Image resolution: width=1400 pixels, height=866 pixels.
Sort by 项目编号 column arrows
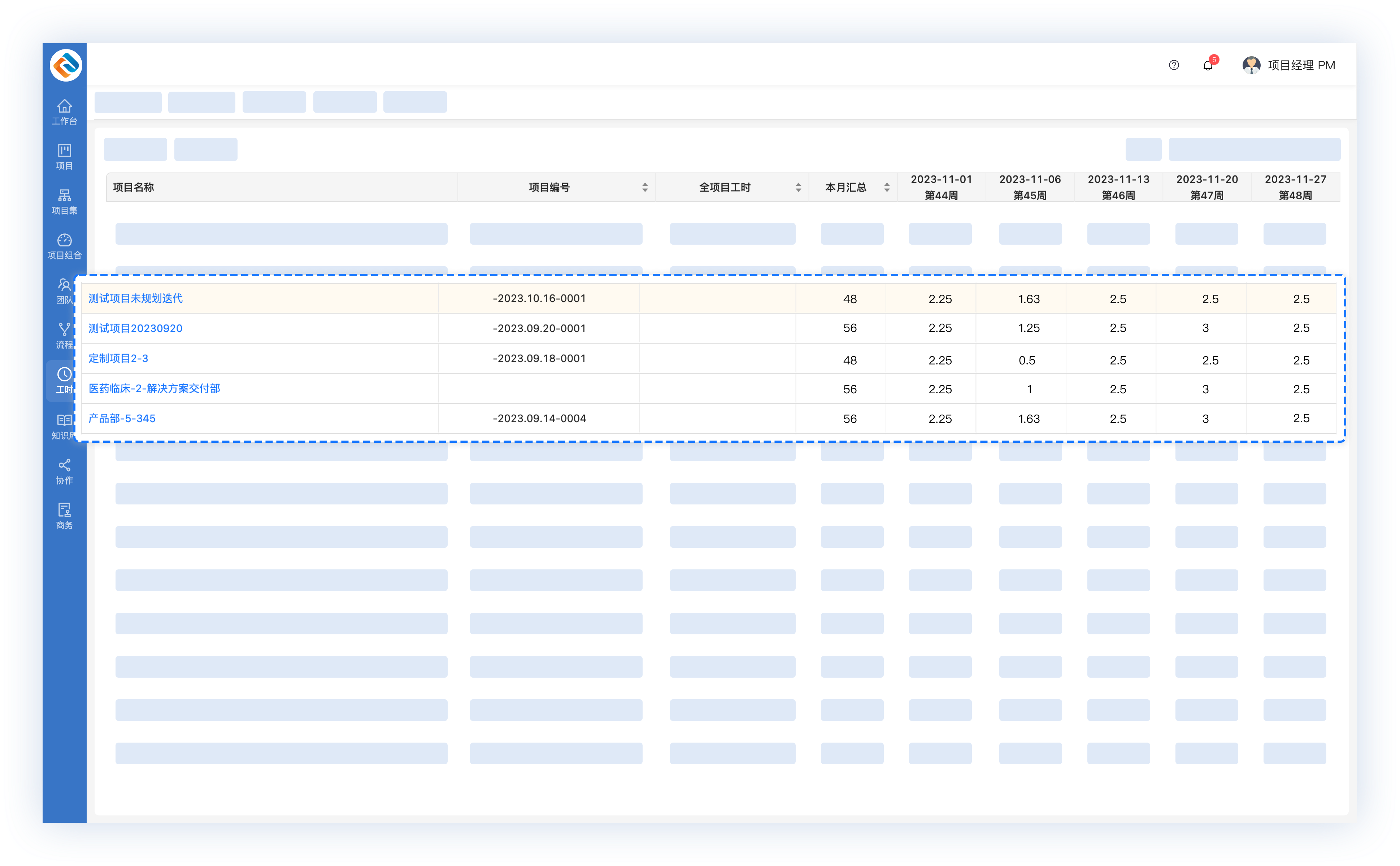coord(645,187)
